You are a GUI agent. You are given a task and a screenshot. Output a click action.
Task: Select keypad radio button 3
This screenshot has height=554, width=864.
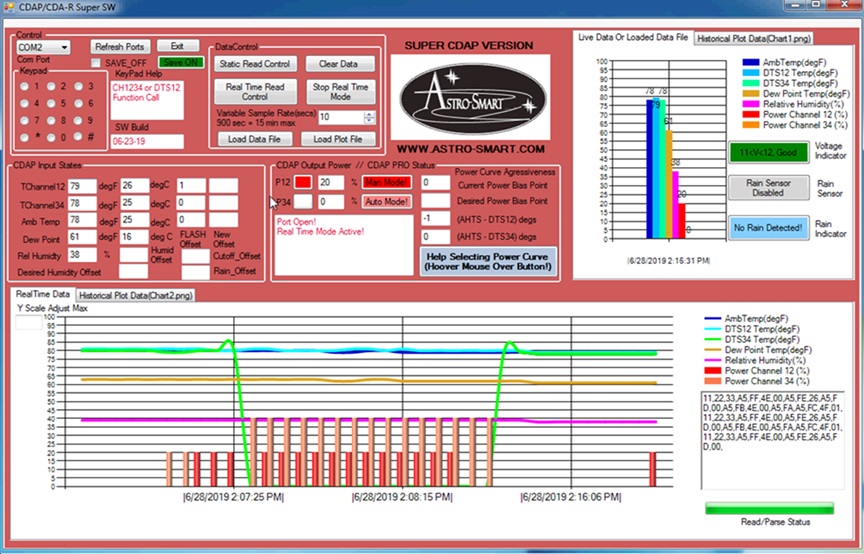tap(78, 87)
